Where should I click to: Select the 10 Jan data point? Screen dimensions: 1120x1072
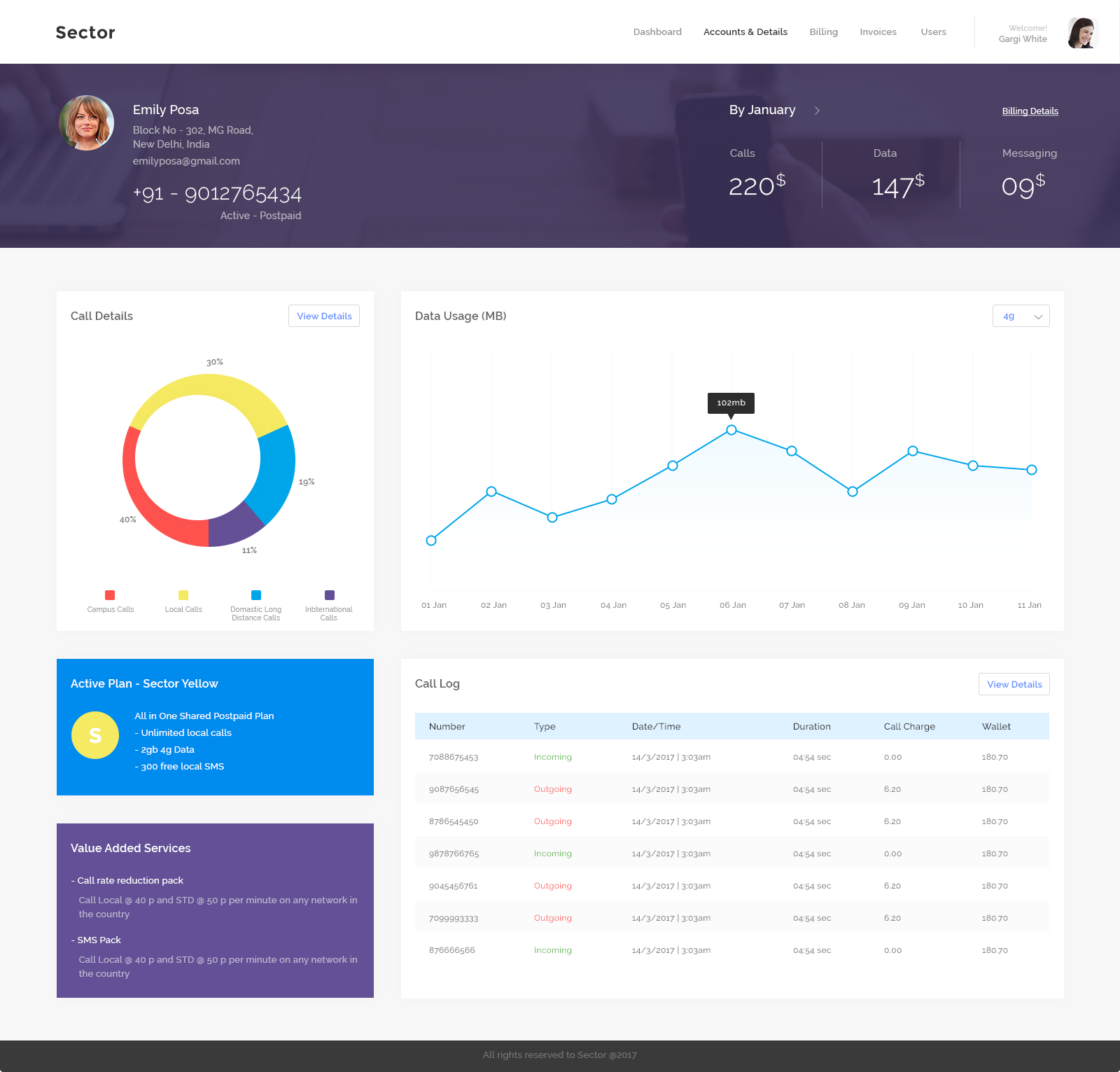(x=973, y=466)
